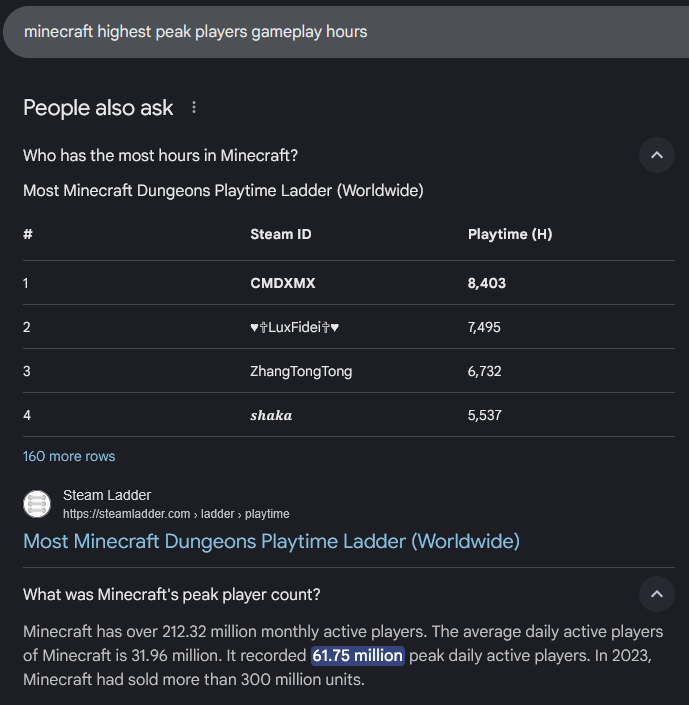Open the "160 more rows" link
The height and width of the screenshot is (705, 689).
(x=69, y=456)
